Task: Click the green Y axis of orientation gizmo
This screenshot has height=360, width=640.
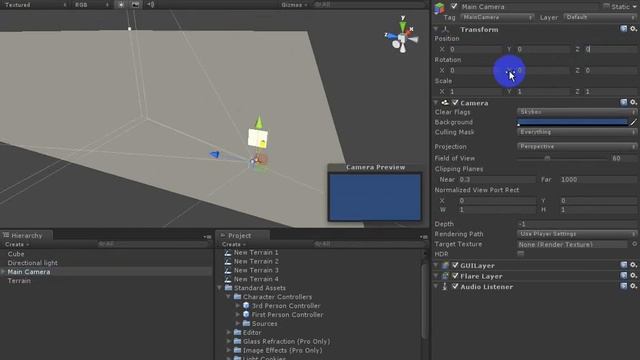Action: (403, 26)
